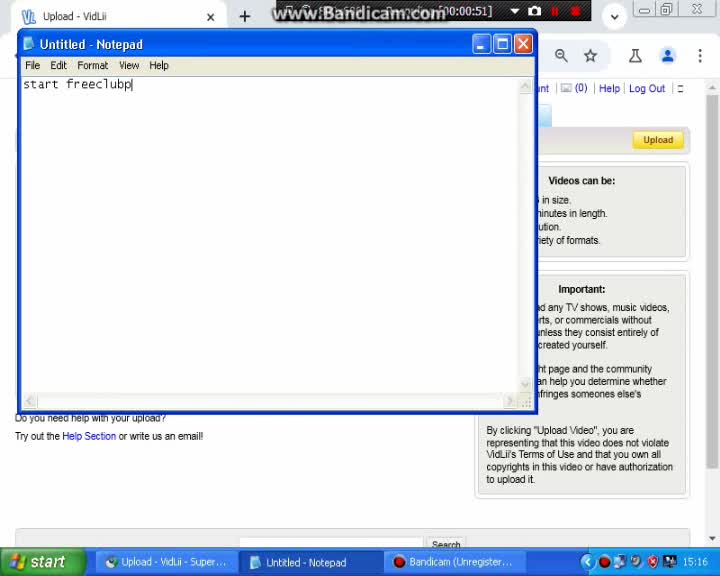Click the red shield security tray icon
720x576 pixels.
pos(653,562)
